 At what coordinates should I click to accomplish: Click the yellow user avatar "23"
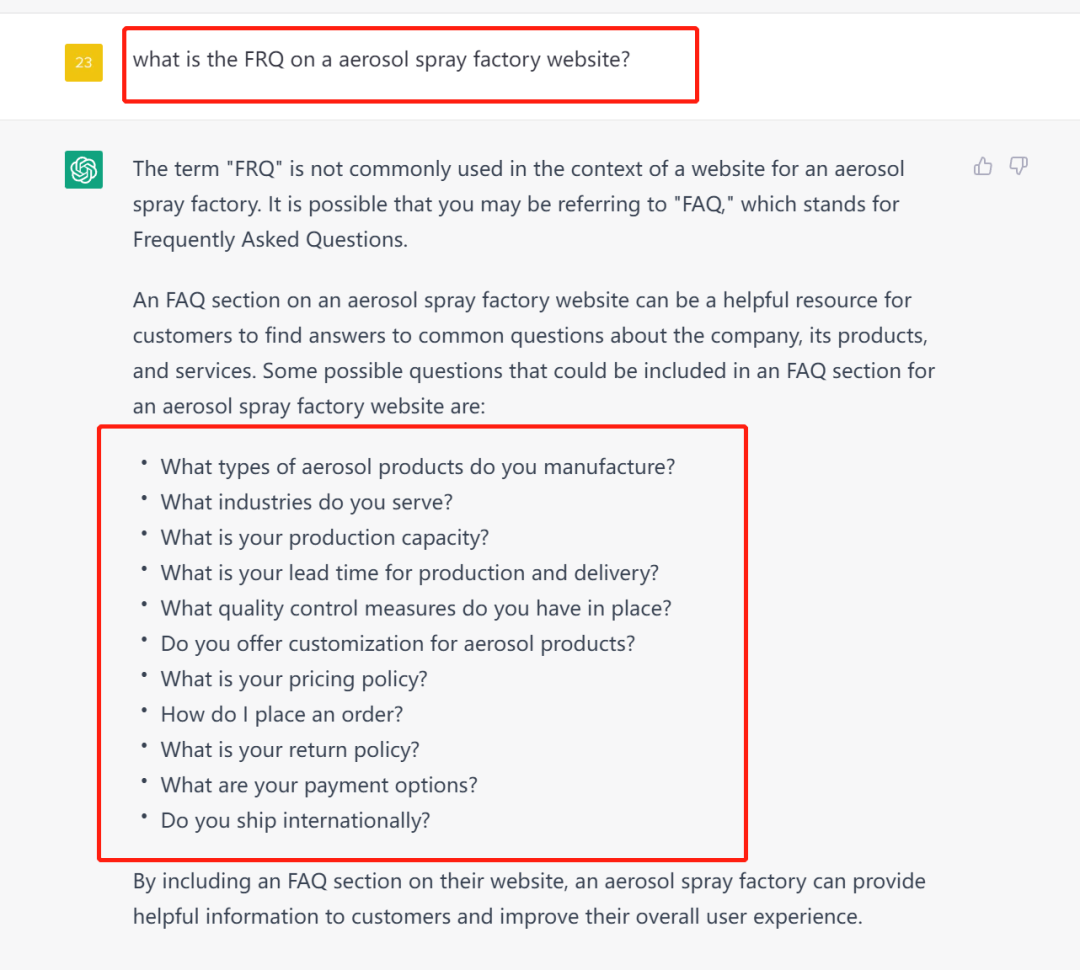coord(84,62)
